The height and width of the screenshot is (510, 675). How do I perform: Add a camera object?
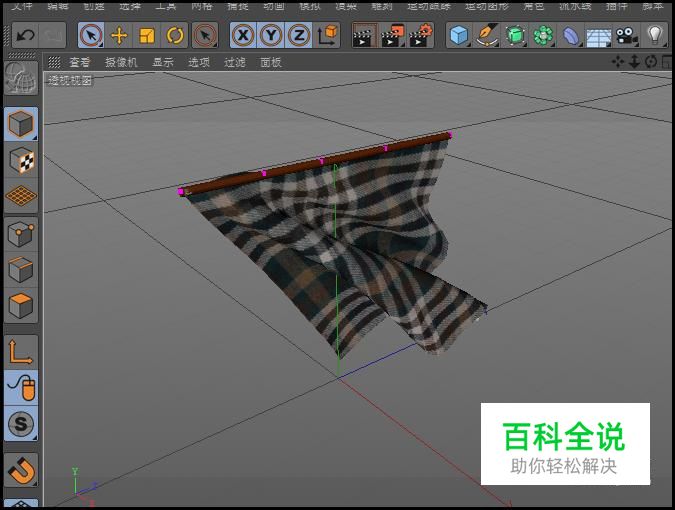pos(626,35)
